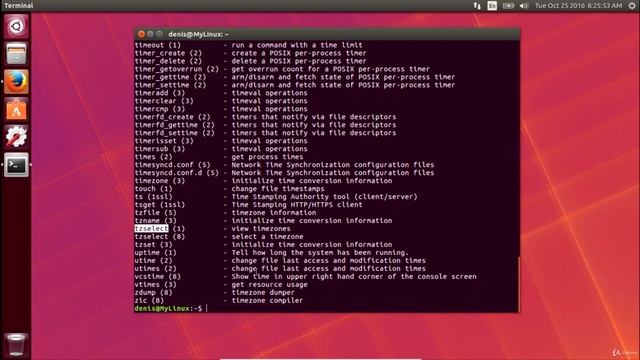The image size is (640, 360).
Task: Open the system gear session menu
Action: pos(632,5)
